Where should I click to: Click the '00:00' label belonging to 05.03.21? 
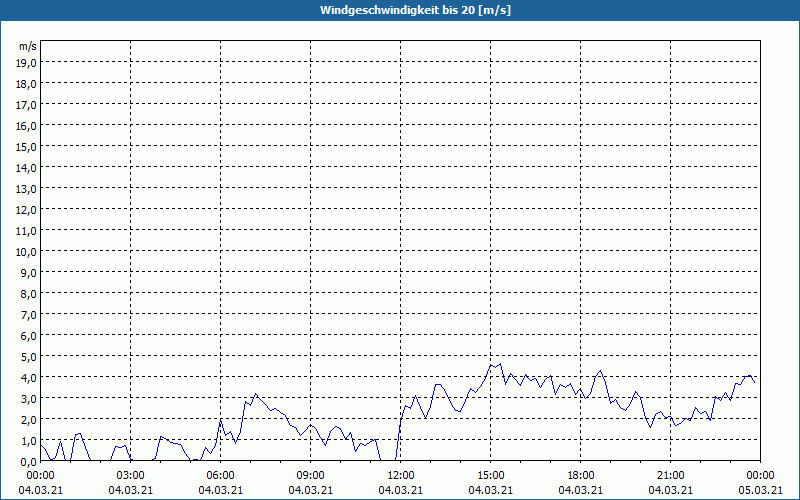pos(760,476)
